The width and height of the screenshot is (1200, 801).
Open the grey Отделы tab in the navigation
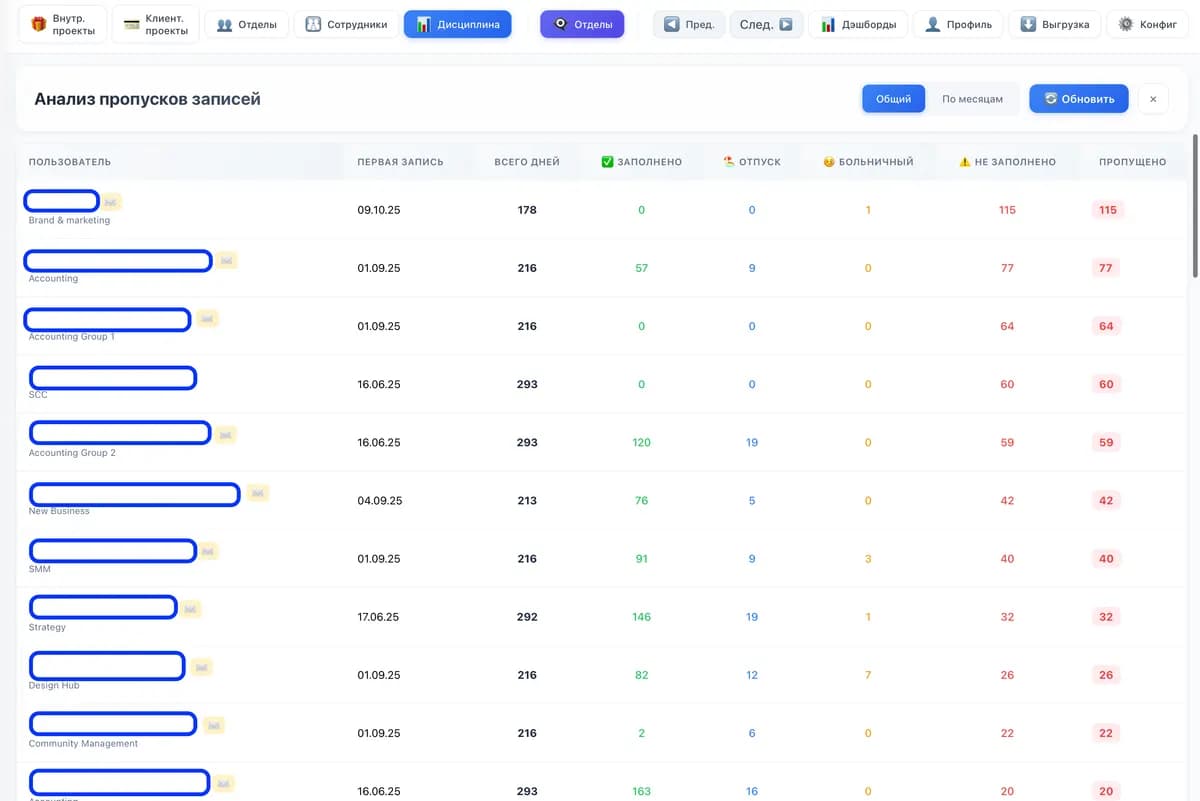[247, 24]
